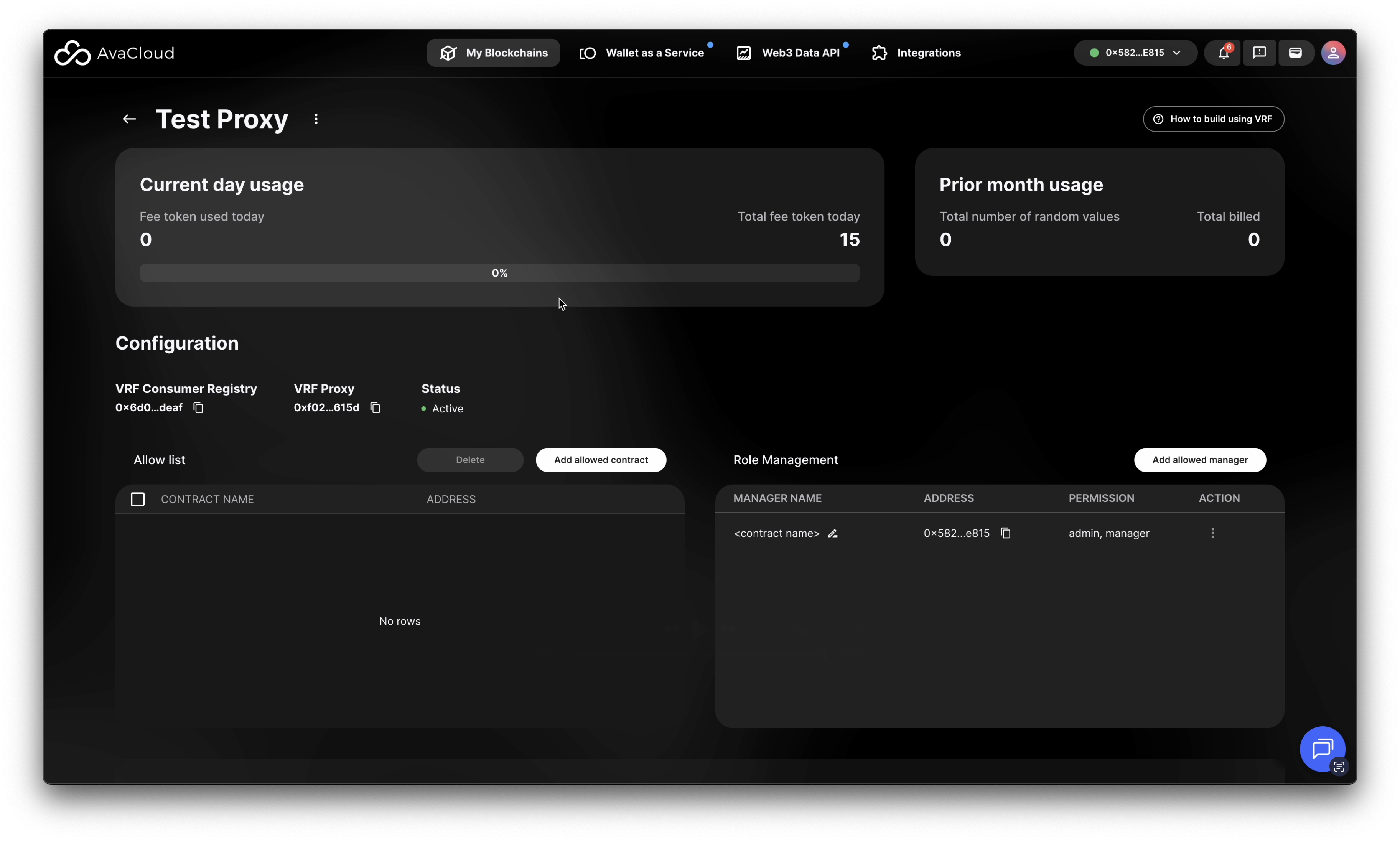Switch to Wallet as a Service tab
Viewport: 1400px width, 841px height.
coord(642,53)
